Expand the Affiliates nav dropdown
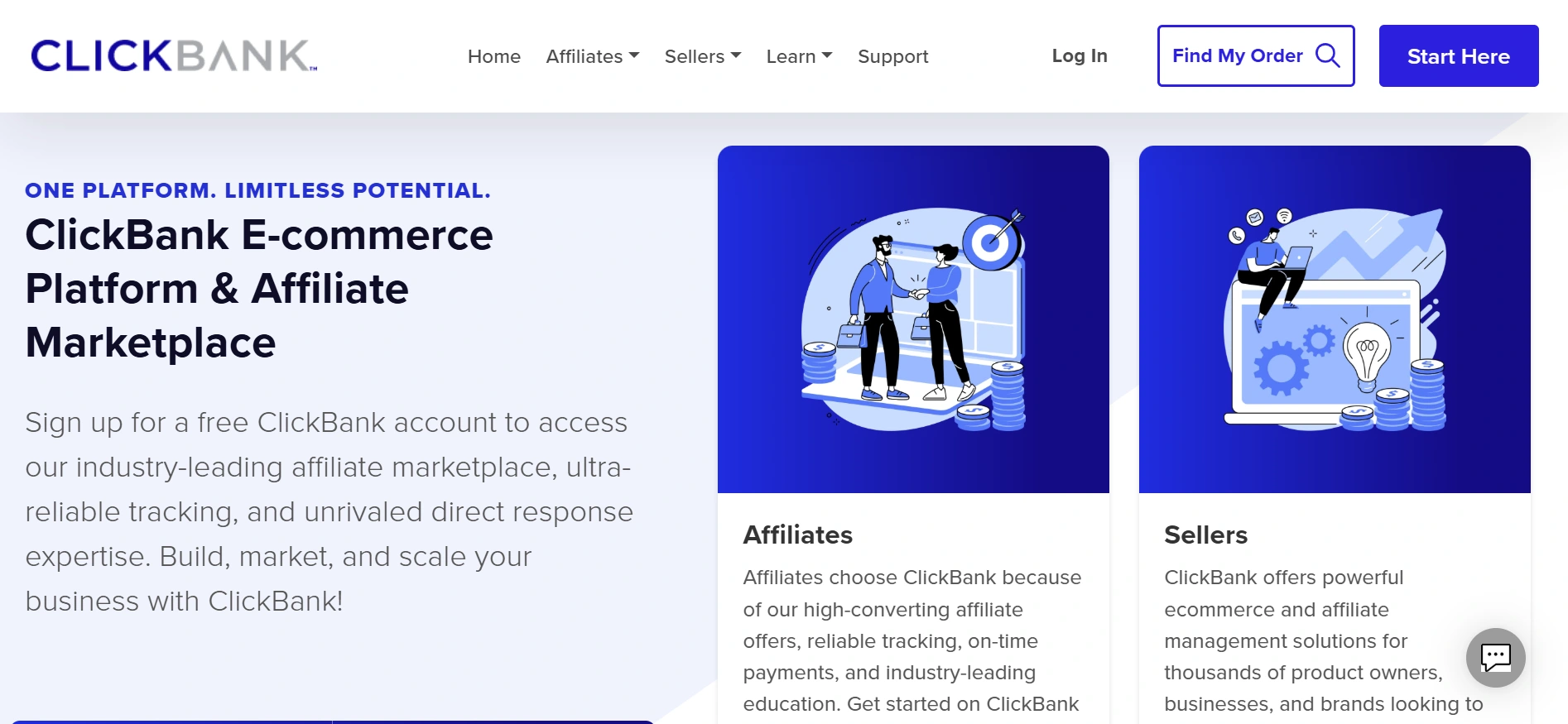The height and width of the screenshot is (724, 1568). tap(593, 56)
